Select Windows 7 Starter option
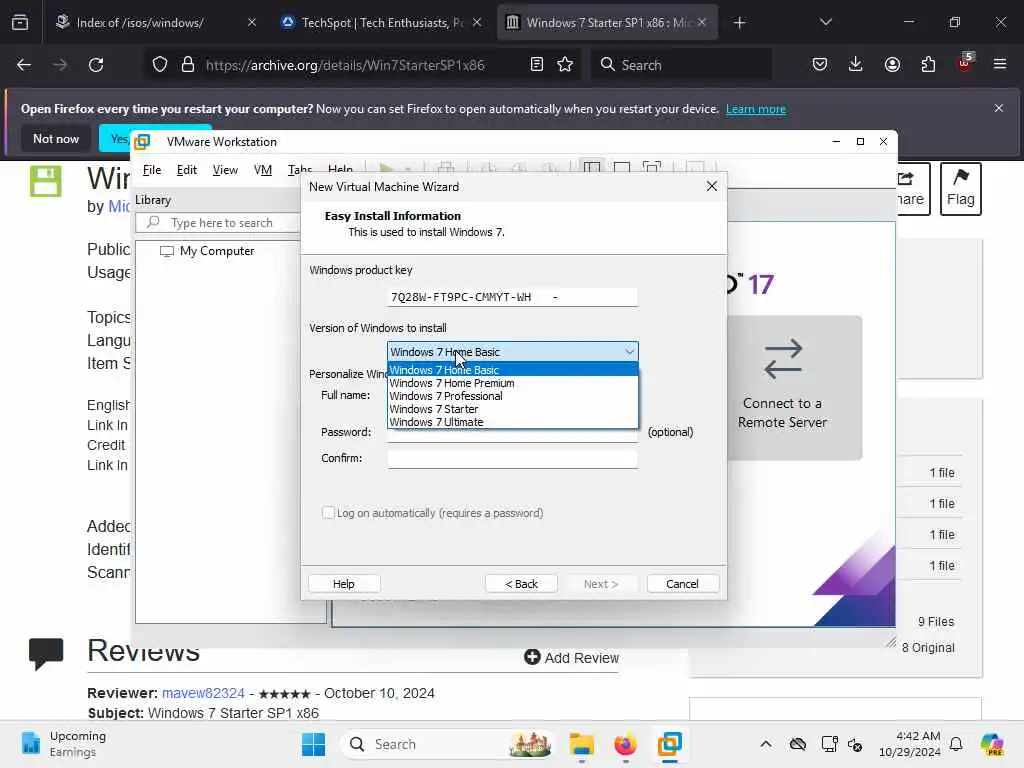 [x=513, y=409]
